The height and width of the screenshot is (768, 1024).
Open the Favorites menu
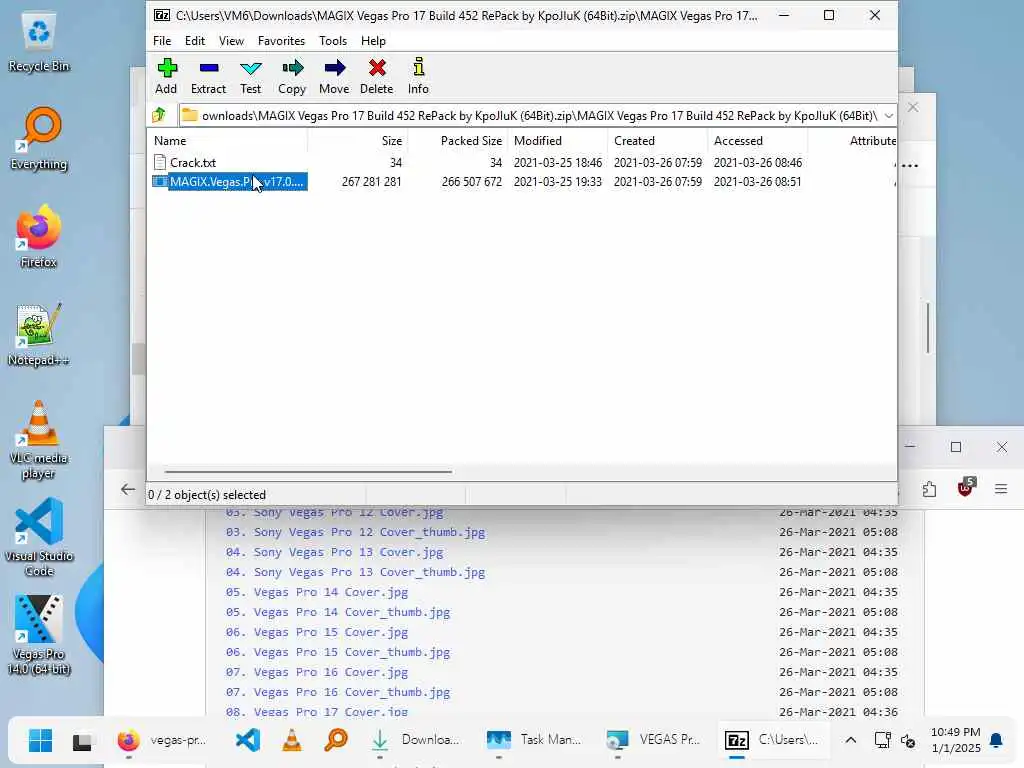coord(281,40)
